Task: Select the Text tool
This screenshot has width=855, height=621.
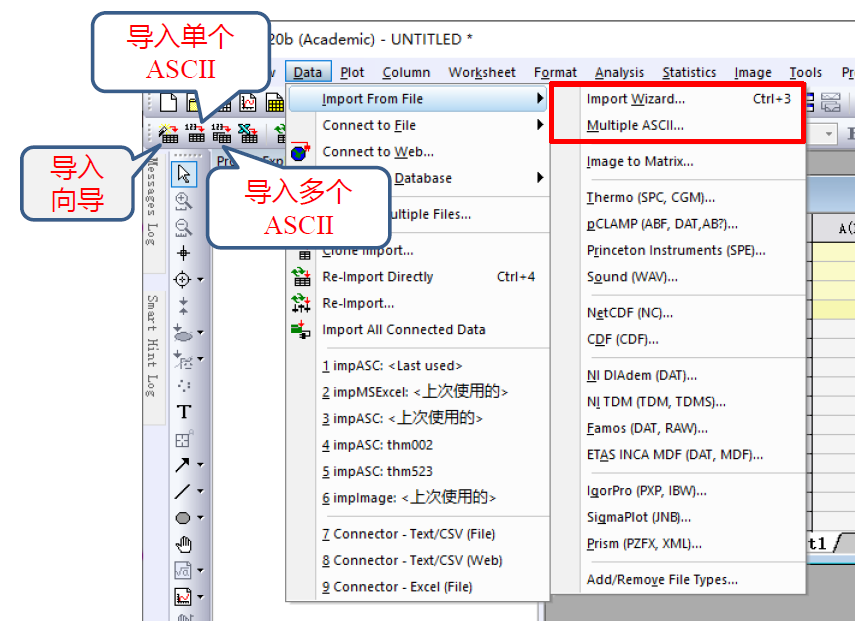Action: [183, 412]
